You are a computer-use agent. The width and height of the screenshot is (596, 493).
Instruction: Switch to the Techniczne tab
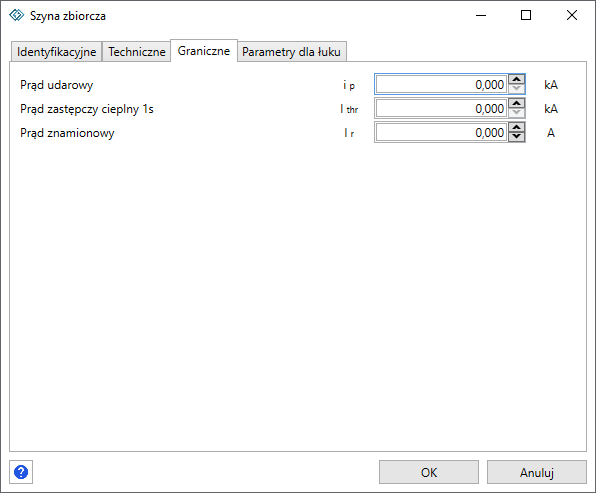pos(137,52)
